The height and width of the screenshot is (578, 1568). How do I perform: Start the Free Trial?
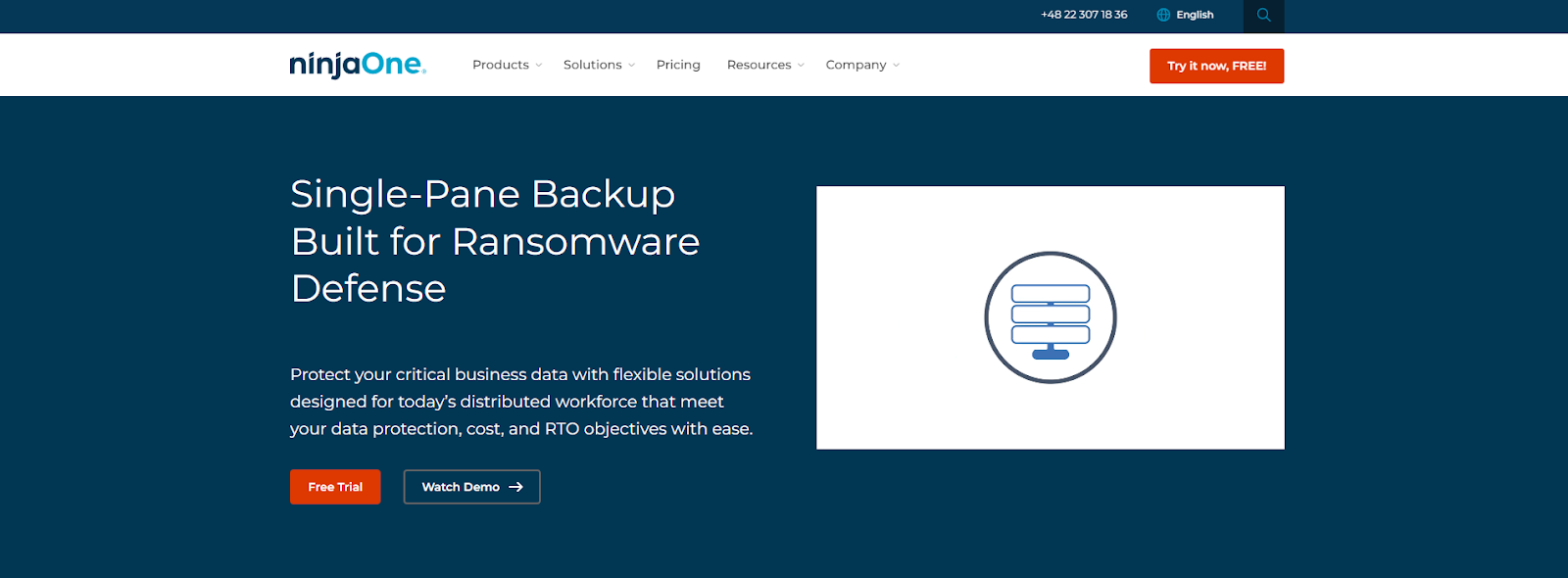pyautogui.click(x=335, y=487)
